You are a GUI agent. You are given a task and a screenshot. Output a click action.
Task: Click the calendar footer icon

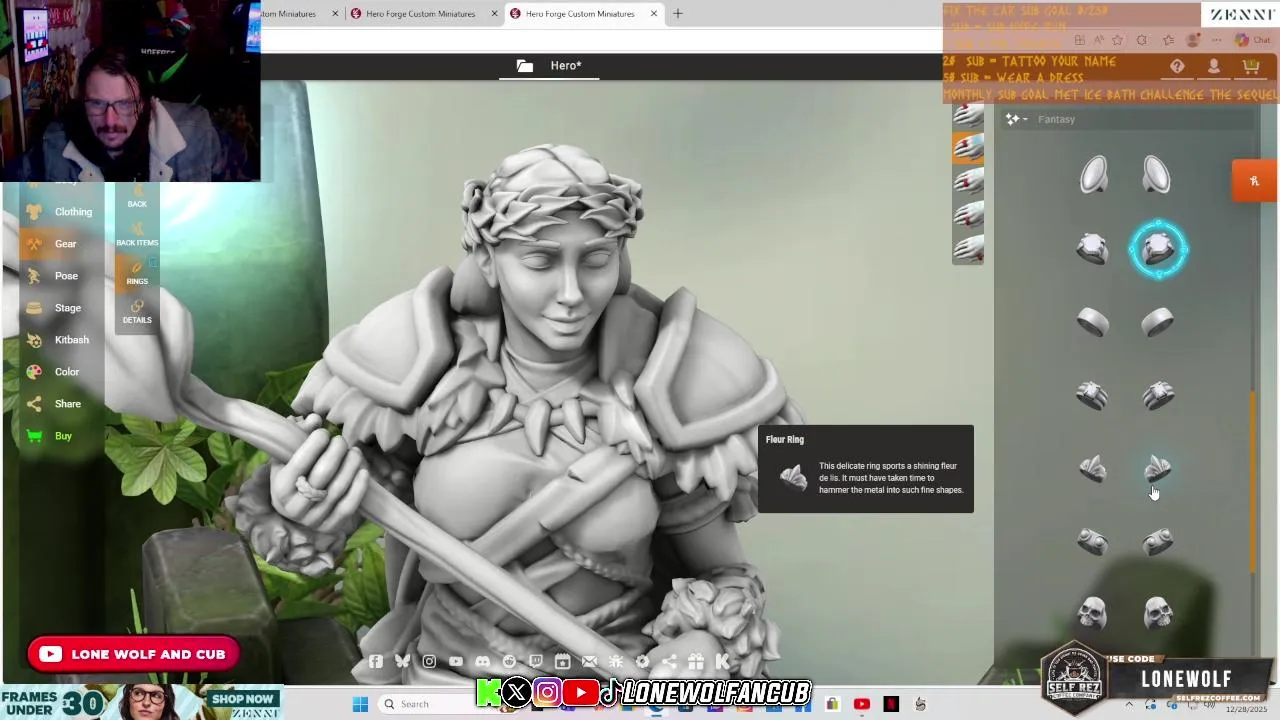pos(562,661)
